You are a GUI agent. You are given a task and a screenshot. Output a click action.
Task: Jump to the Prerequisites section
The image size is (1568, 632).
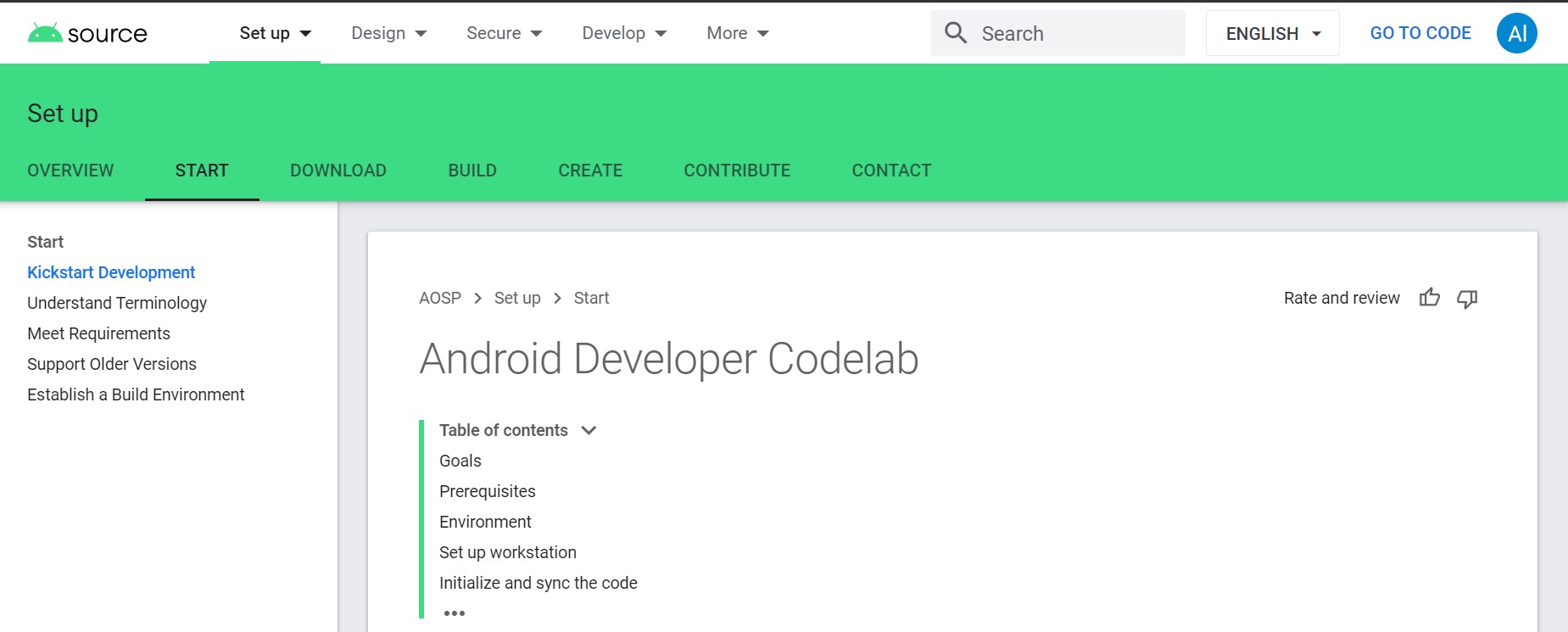pyautogui.click(x=488, y=491)
